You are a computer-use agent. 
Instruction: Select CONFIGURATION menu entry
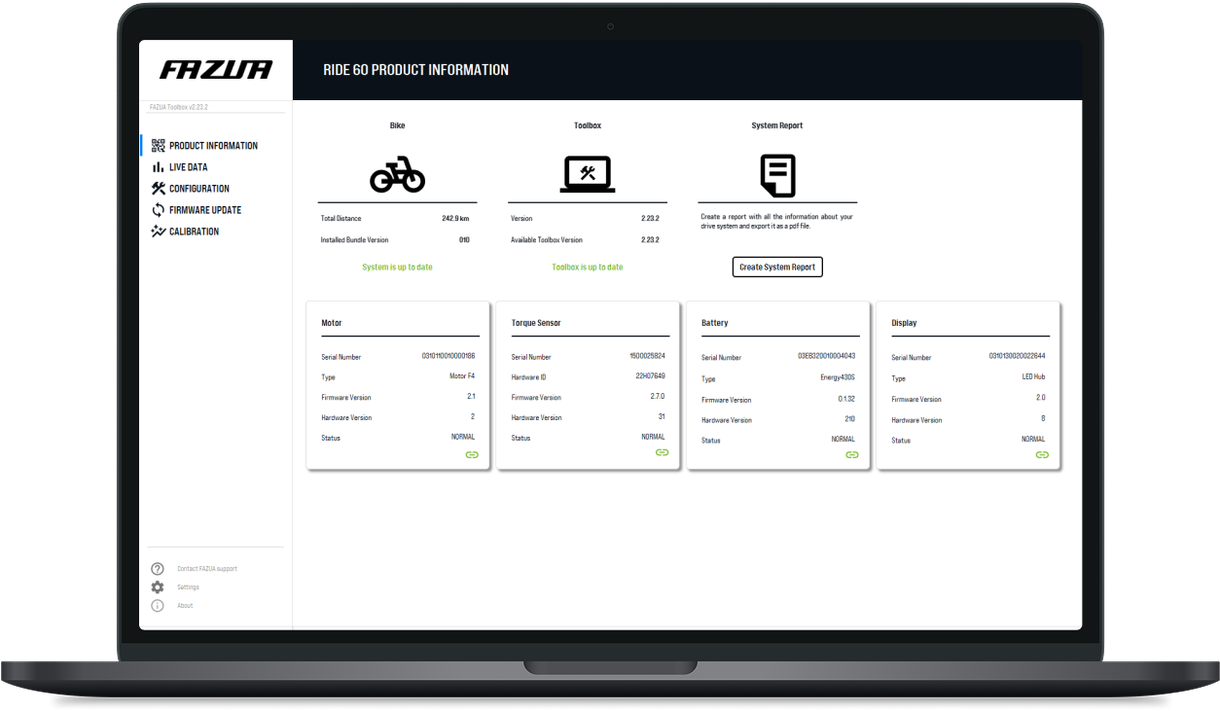(x=199, y=189)
